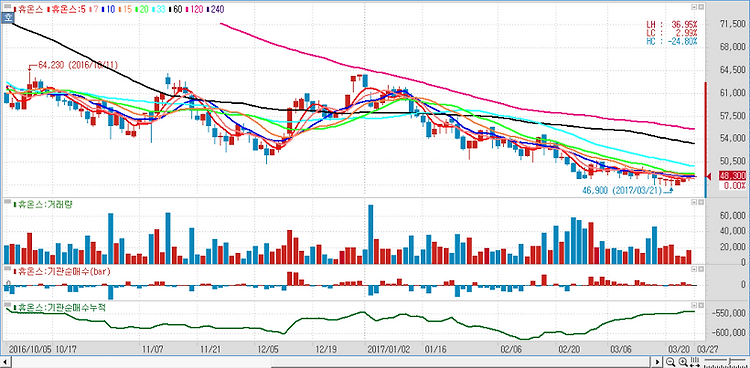Open 기관순매수누적 panel dropdown arrow

coord(693,305)
